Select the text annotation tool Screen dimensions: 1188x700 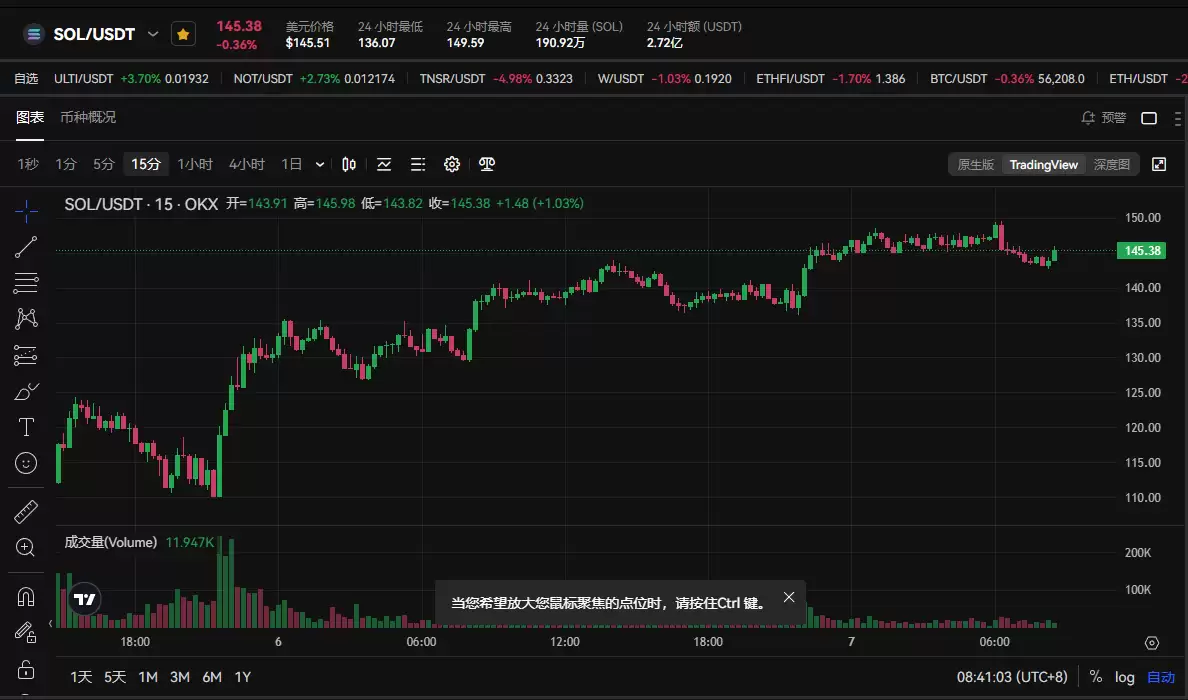(x=26, y=427)
